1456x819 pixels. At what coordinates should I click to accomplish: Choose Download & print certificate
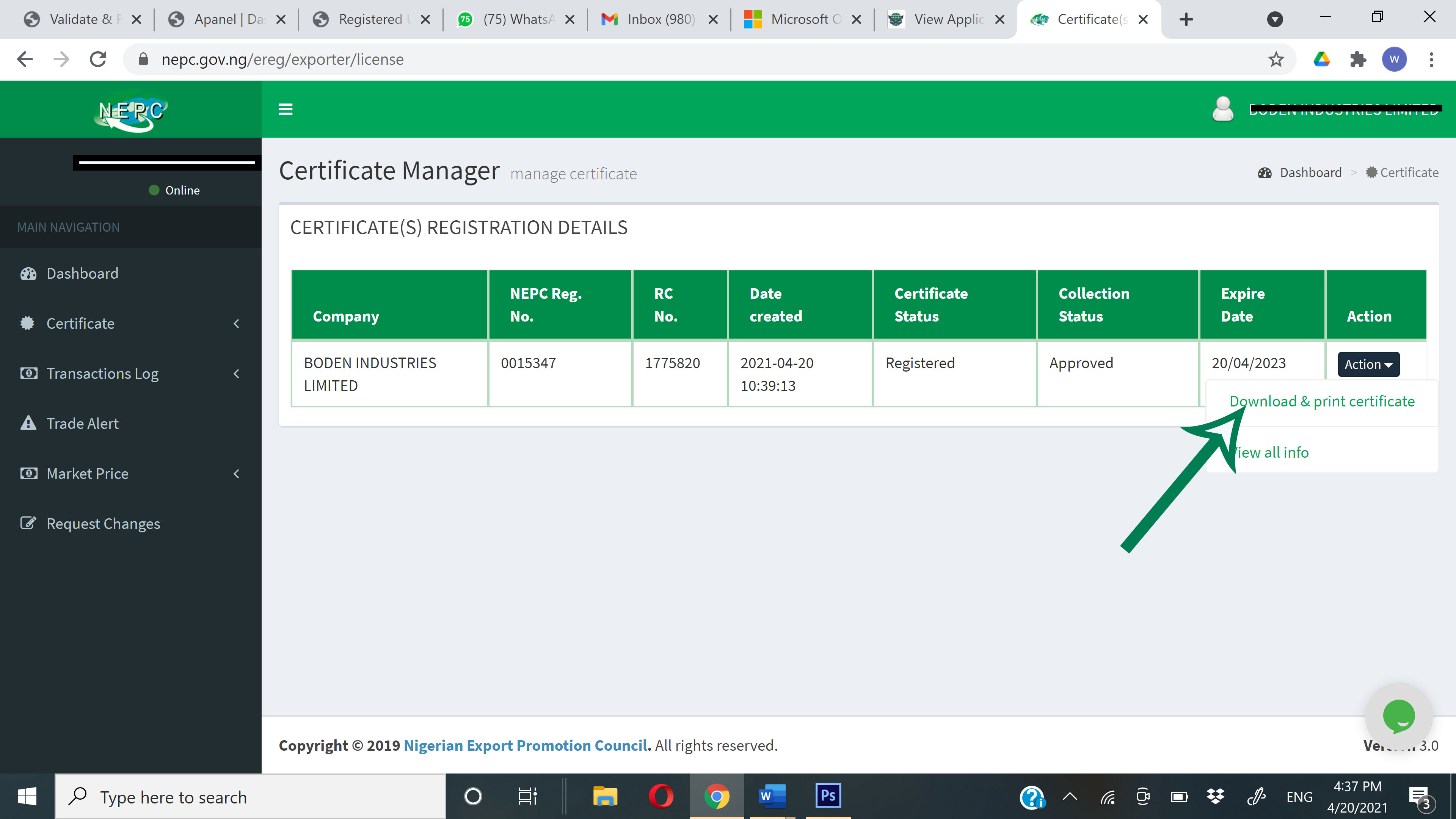1322,401
